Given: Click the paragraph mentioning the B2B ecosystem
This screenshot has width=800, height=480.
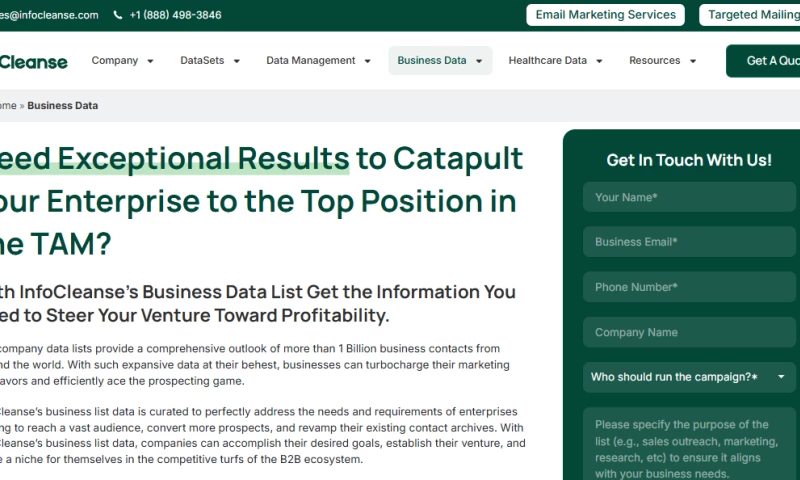Looking at the screenshot, I should [x=263, y=435].
